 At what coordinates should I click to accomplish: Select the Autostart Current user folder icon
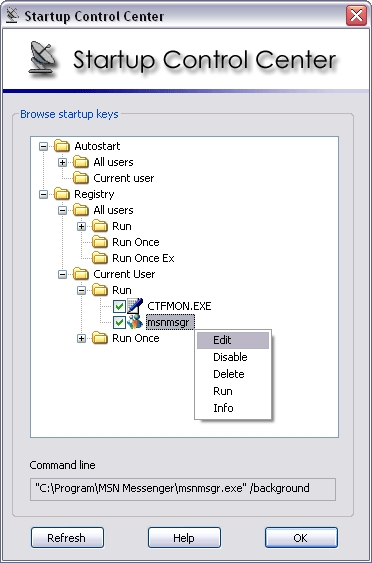[81, 178]
